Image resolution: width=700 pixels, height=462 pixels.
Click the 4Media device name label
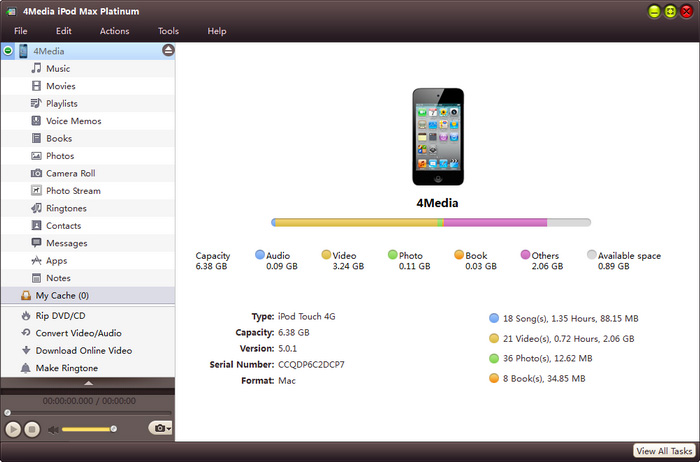click(x=437, y=203)
